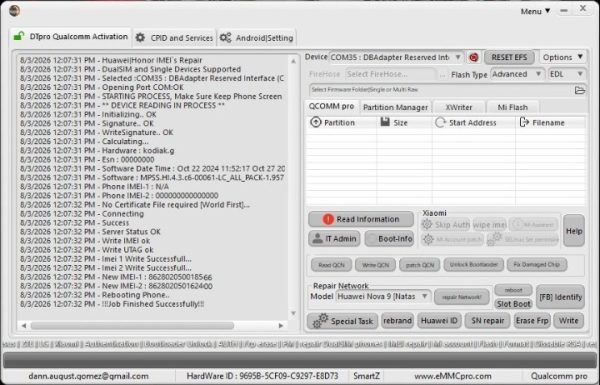Click the Huawei ID button

tap(439, 321)
